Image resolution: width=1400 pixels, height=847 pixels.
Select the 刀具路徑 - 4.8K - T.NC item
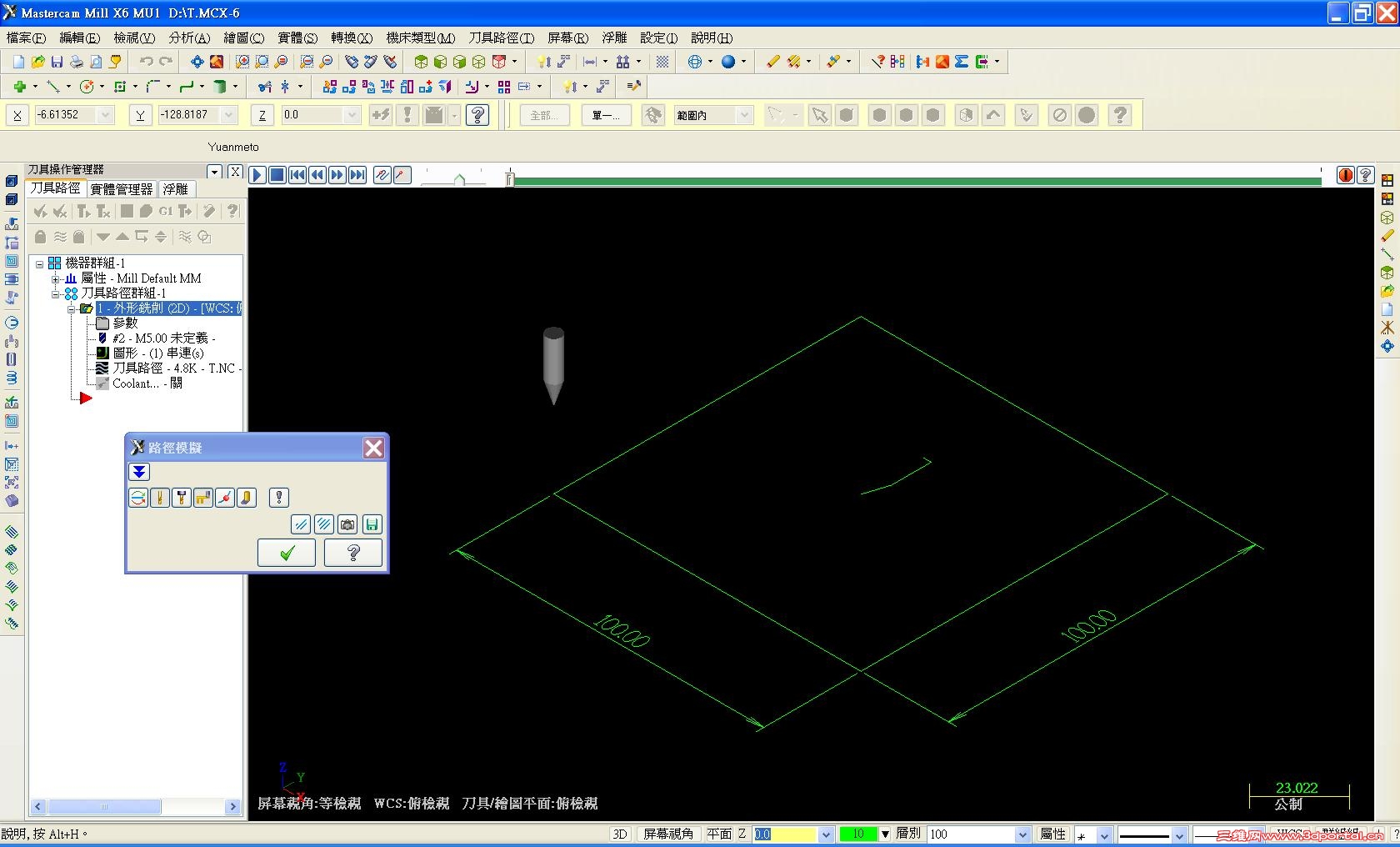coord(177,368)
